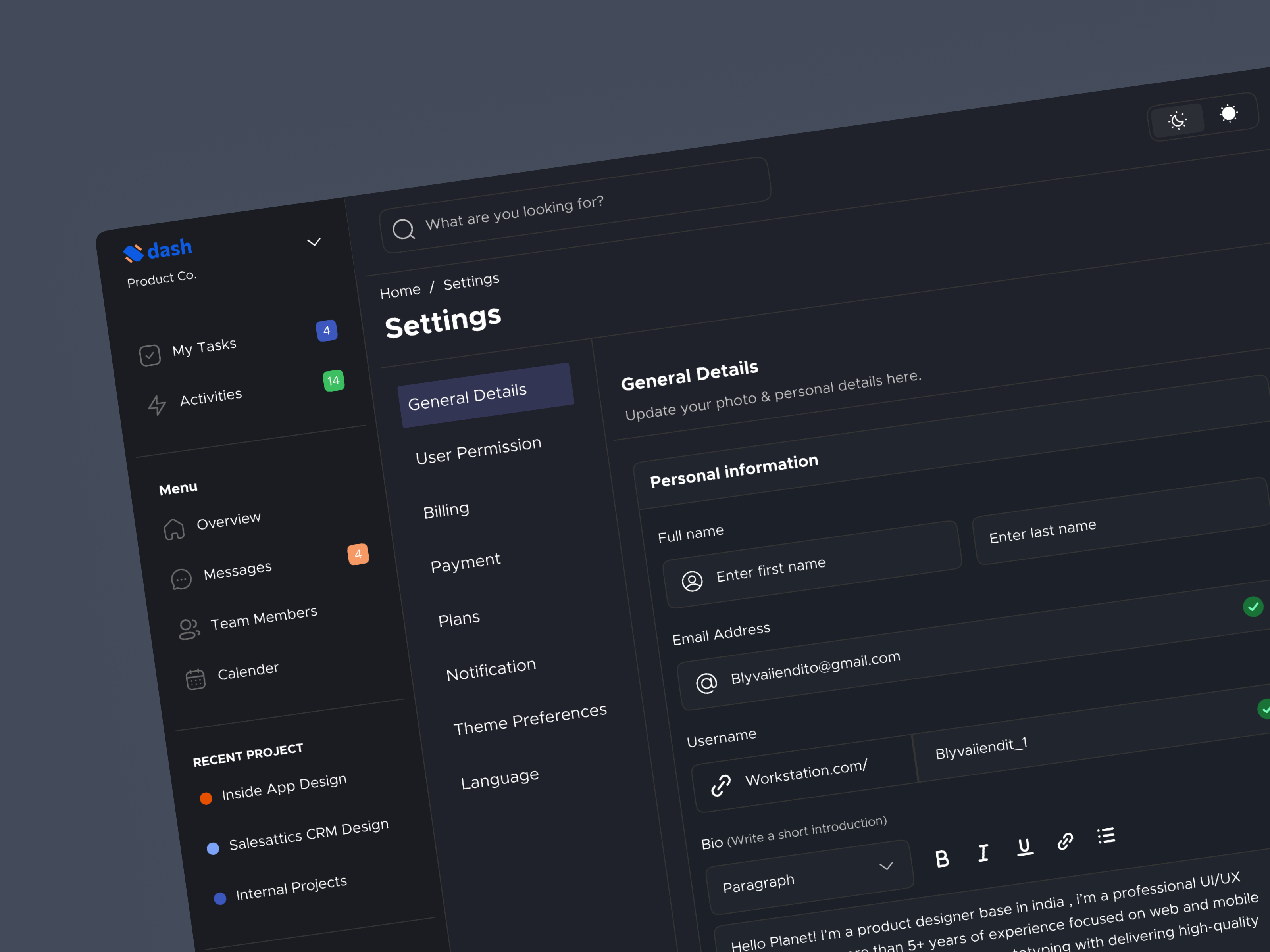Image resolution: width=1270 pixels, height=952 pixels.
Task: Select the Billing settings tab
Action: pos(446,510)
